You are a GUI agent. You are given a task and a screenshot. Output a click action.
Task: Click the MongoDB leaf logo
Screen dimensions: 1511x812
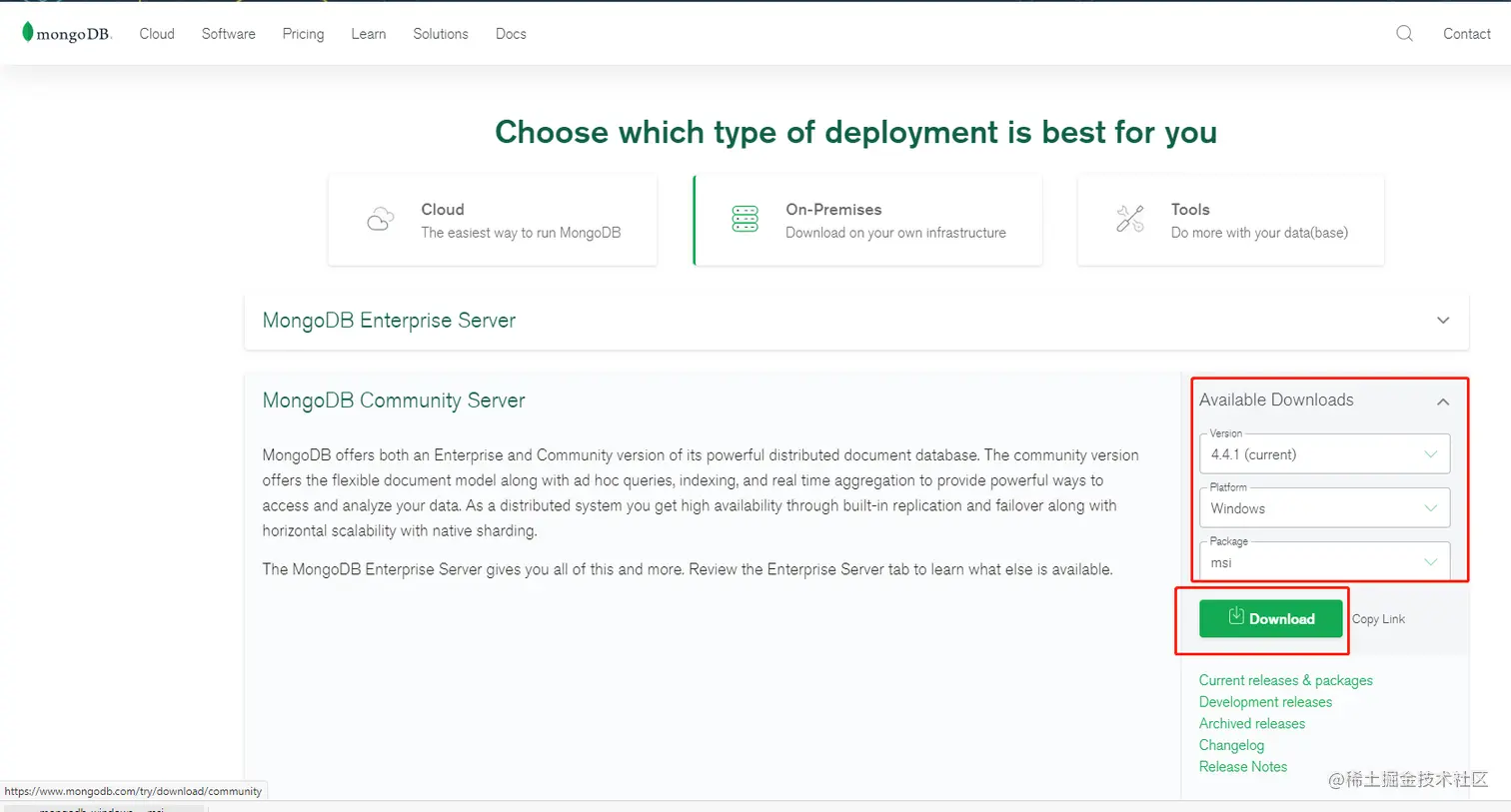pyautogui.click(x=67, y=33)
